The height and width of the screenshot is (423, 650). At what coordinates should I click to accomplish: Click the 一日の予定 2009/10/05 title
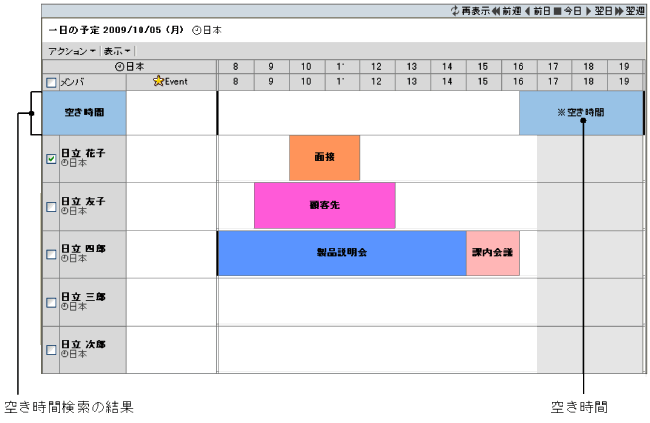(116, 30)
